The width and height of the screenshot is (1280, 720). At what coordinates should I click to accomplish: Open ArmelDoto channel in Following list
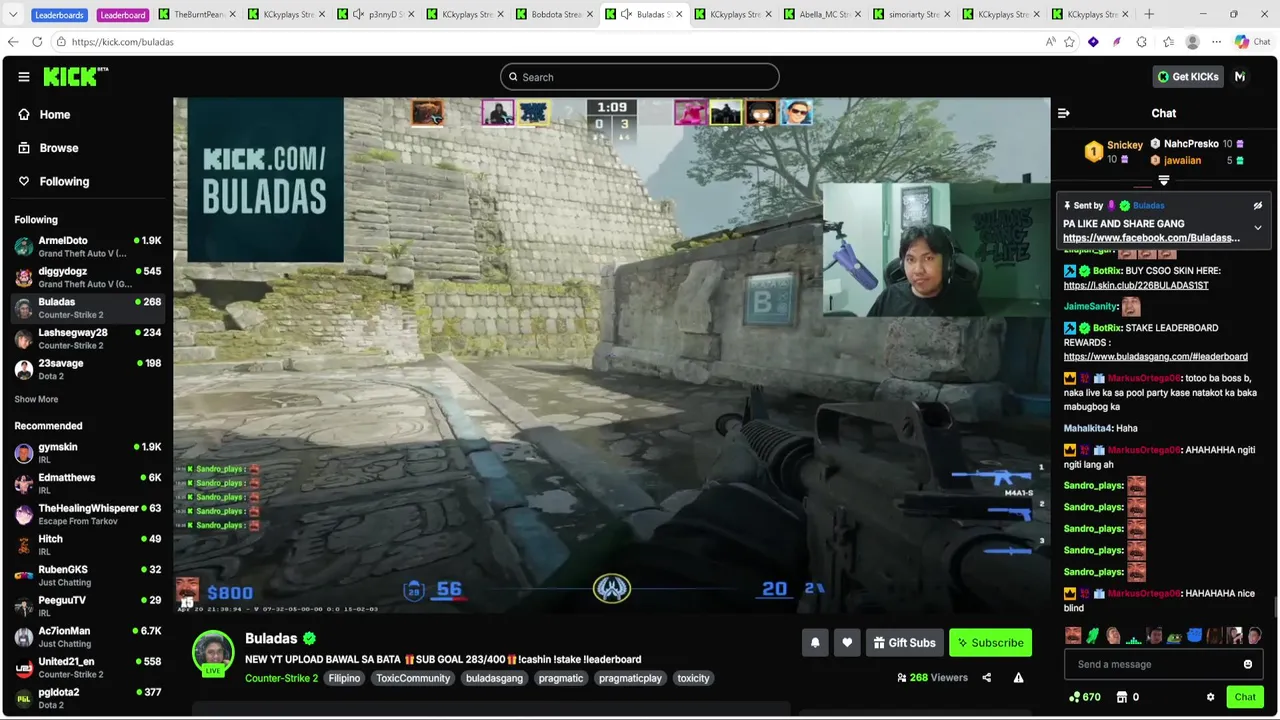tap(87, 246)
